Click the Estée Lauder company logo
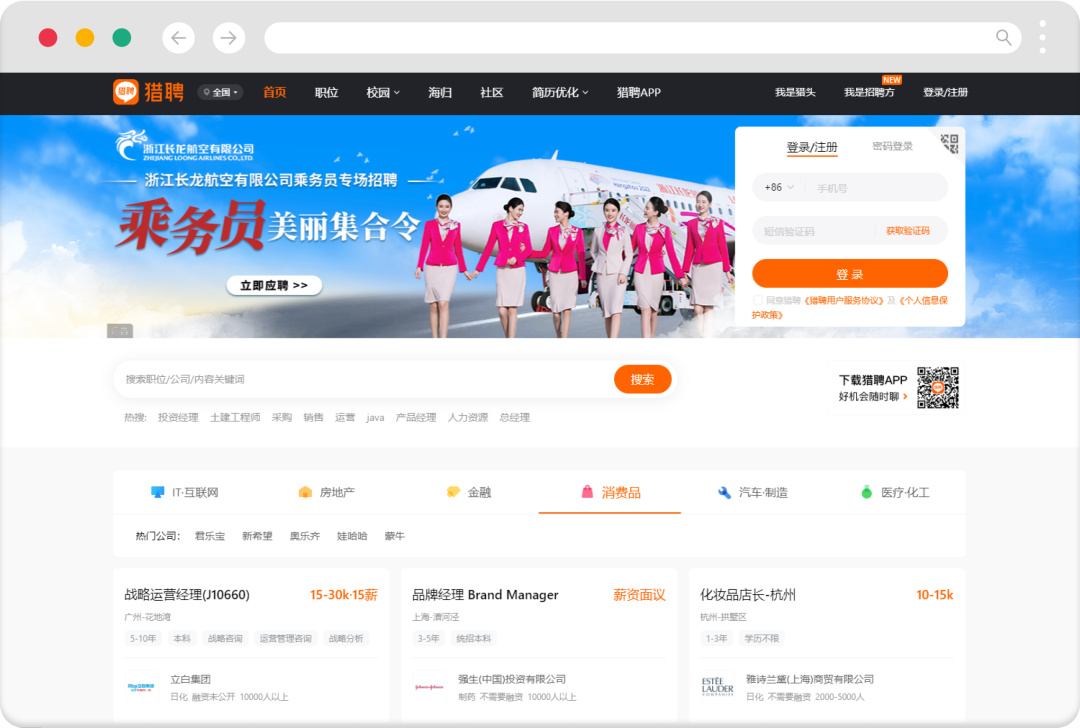This screenshot has height=728, width=1080. 717,687
